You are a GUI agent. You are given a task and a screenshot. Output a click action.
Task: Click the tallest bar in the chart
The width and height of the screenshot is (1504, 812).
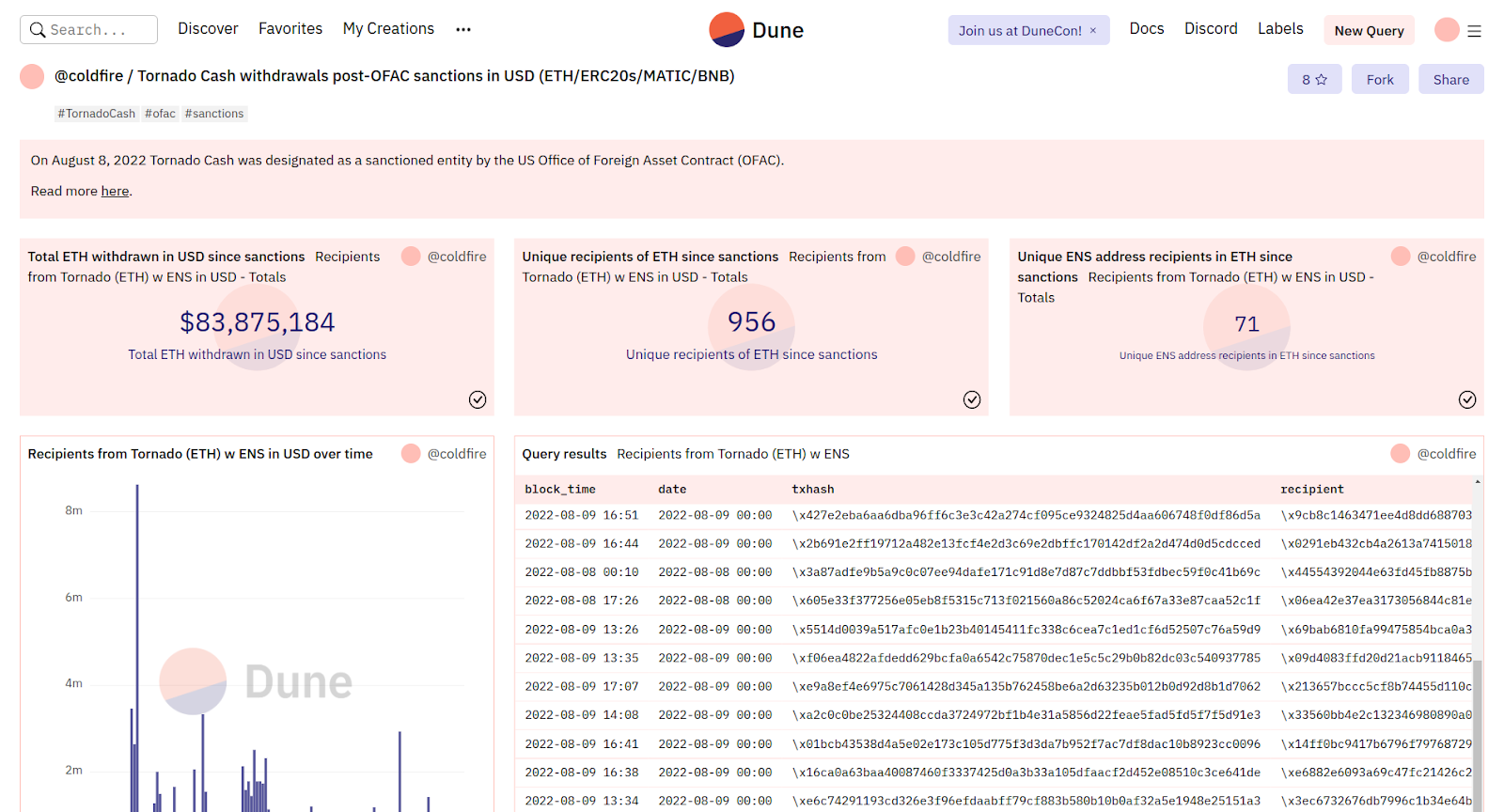point(137,648)
